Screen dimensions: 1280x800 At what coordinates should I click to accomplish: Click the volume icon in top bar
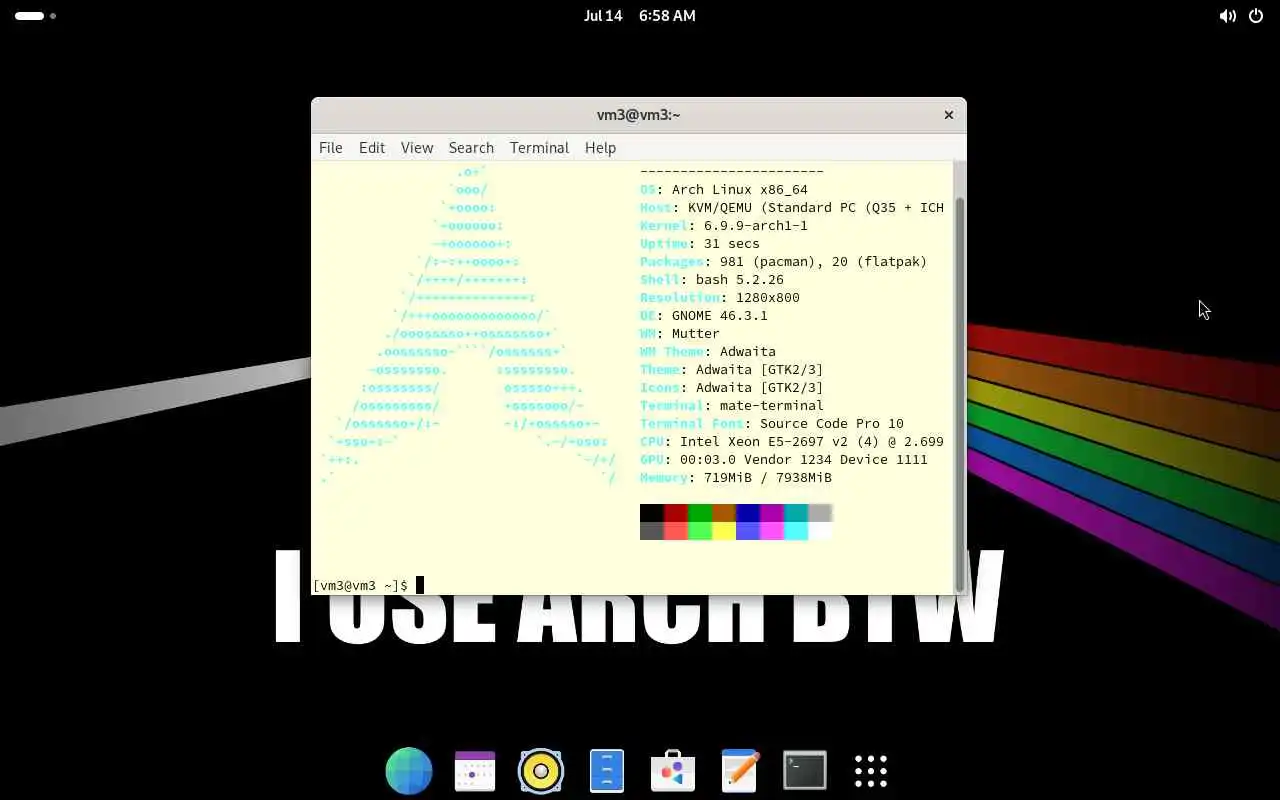point(1228,16)
